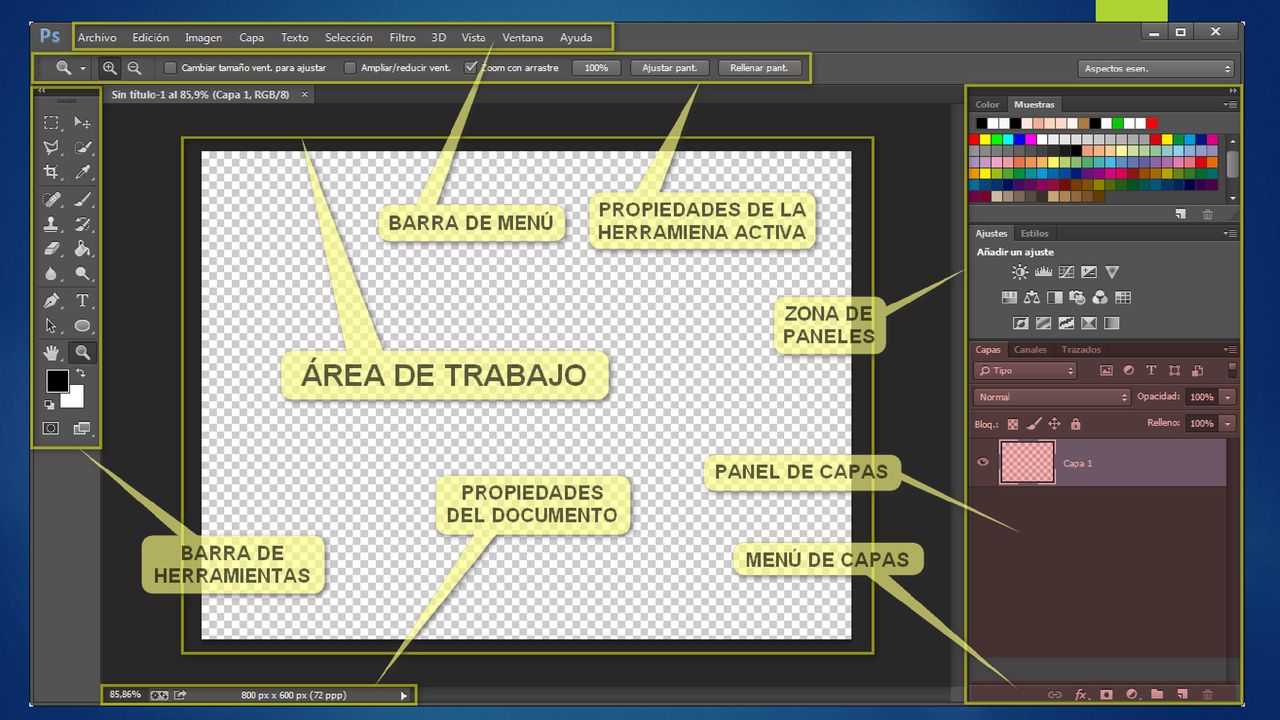Expand status bar document info arrow
This screenshot has width=1280, height=720.
(x=404, y=694)
